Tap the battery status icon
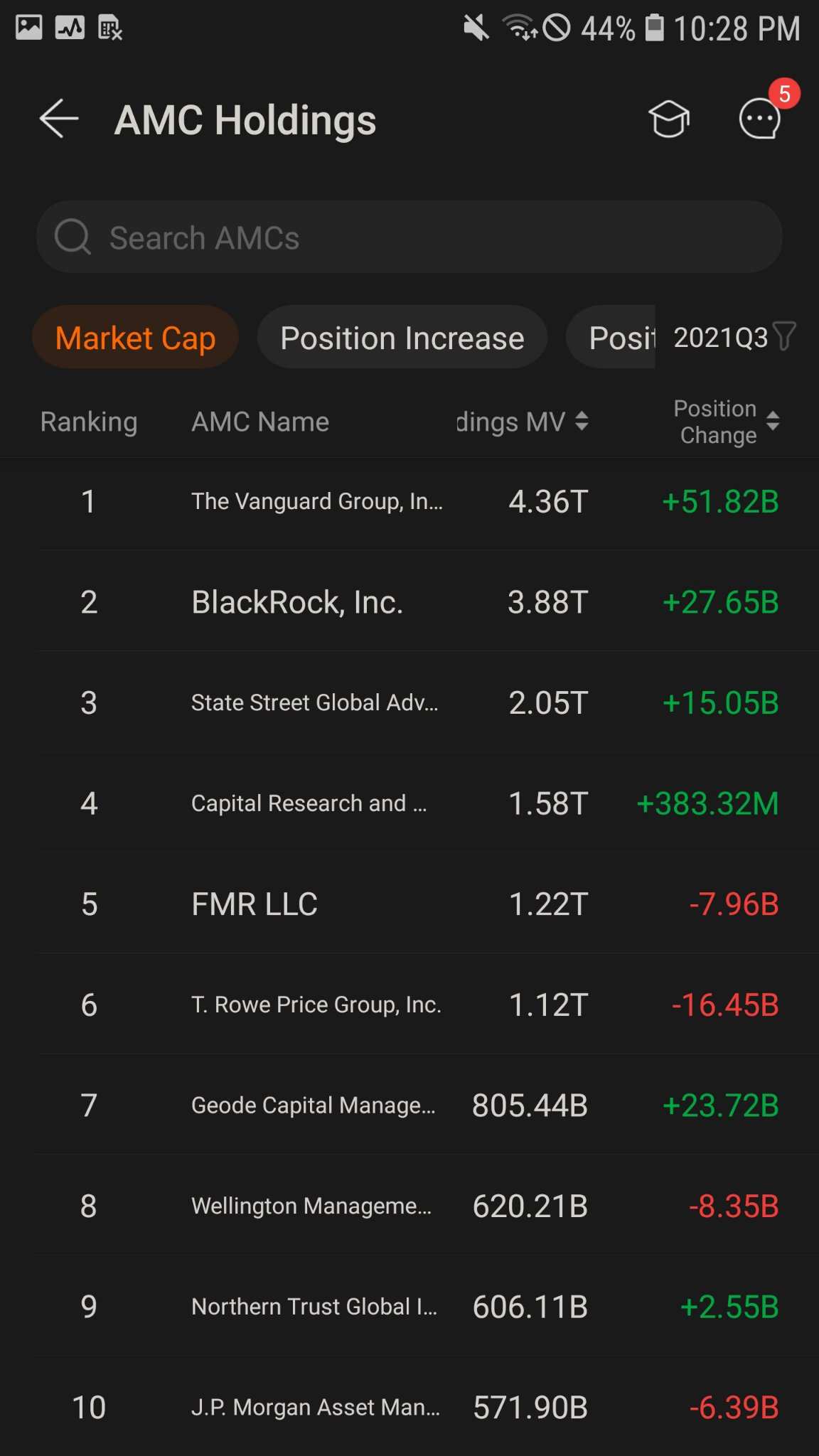This screenshot has width=819, height=1456. 655,28
